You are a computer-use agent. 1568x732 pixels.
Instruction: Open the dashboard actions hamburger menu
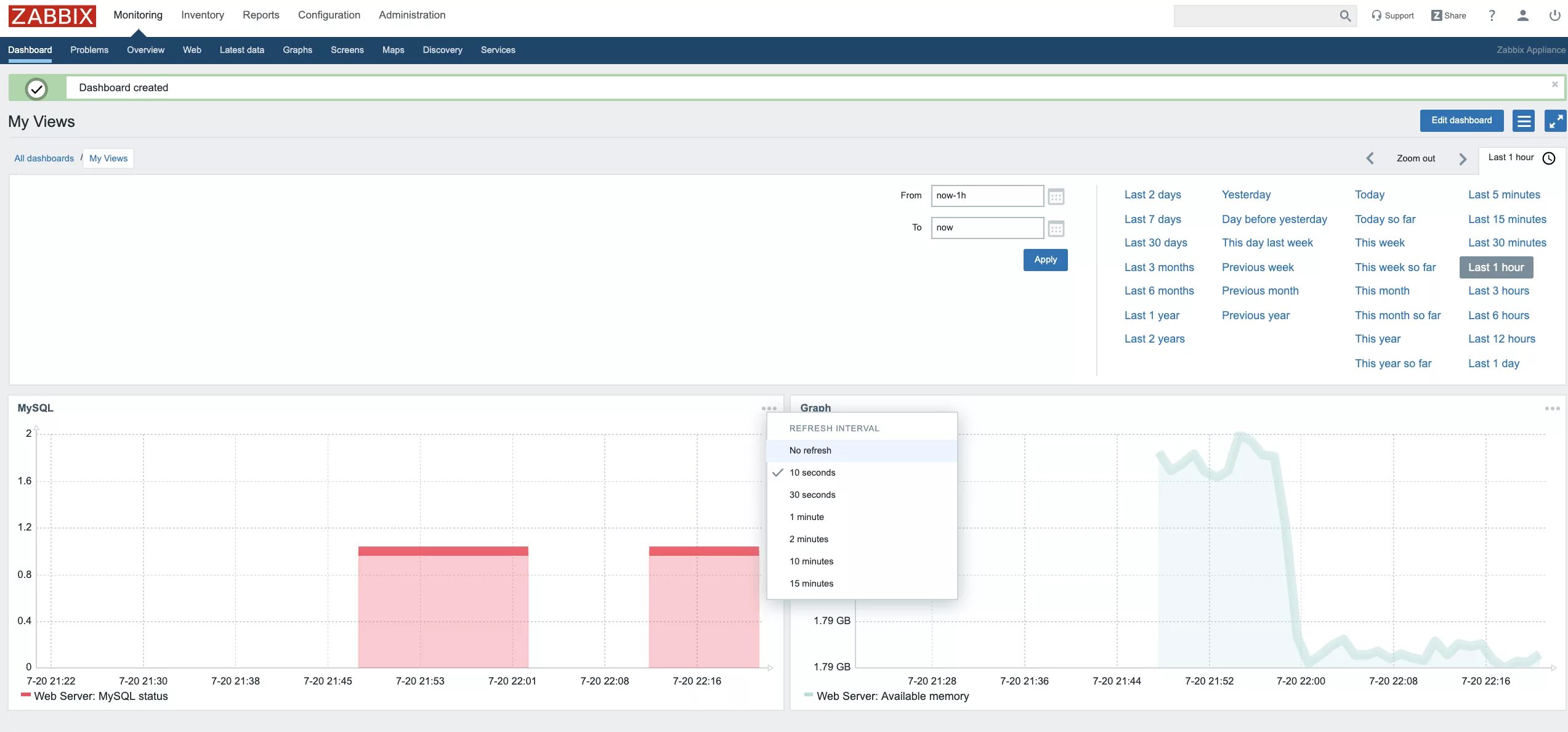tap(1524, 121)
